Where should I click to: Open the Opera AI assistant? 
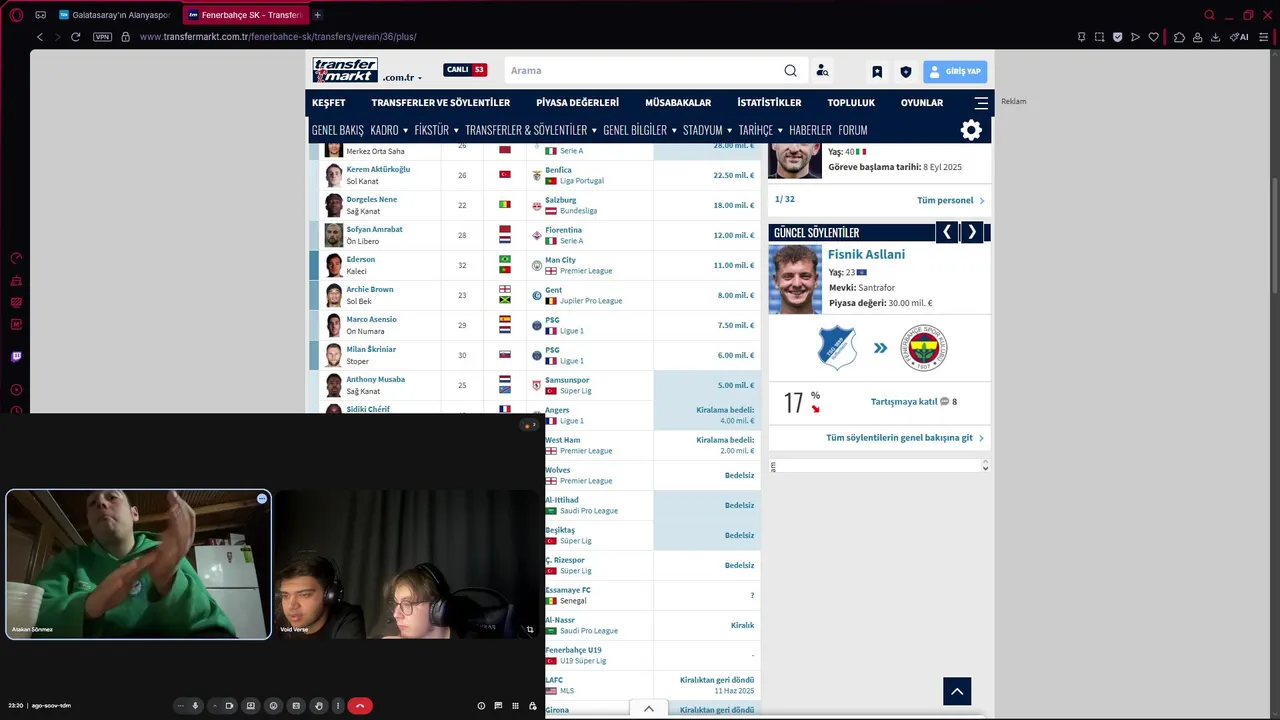tap(1239, 37)
